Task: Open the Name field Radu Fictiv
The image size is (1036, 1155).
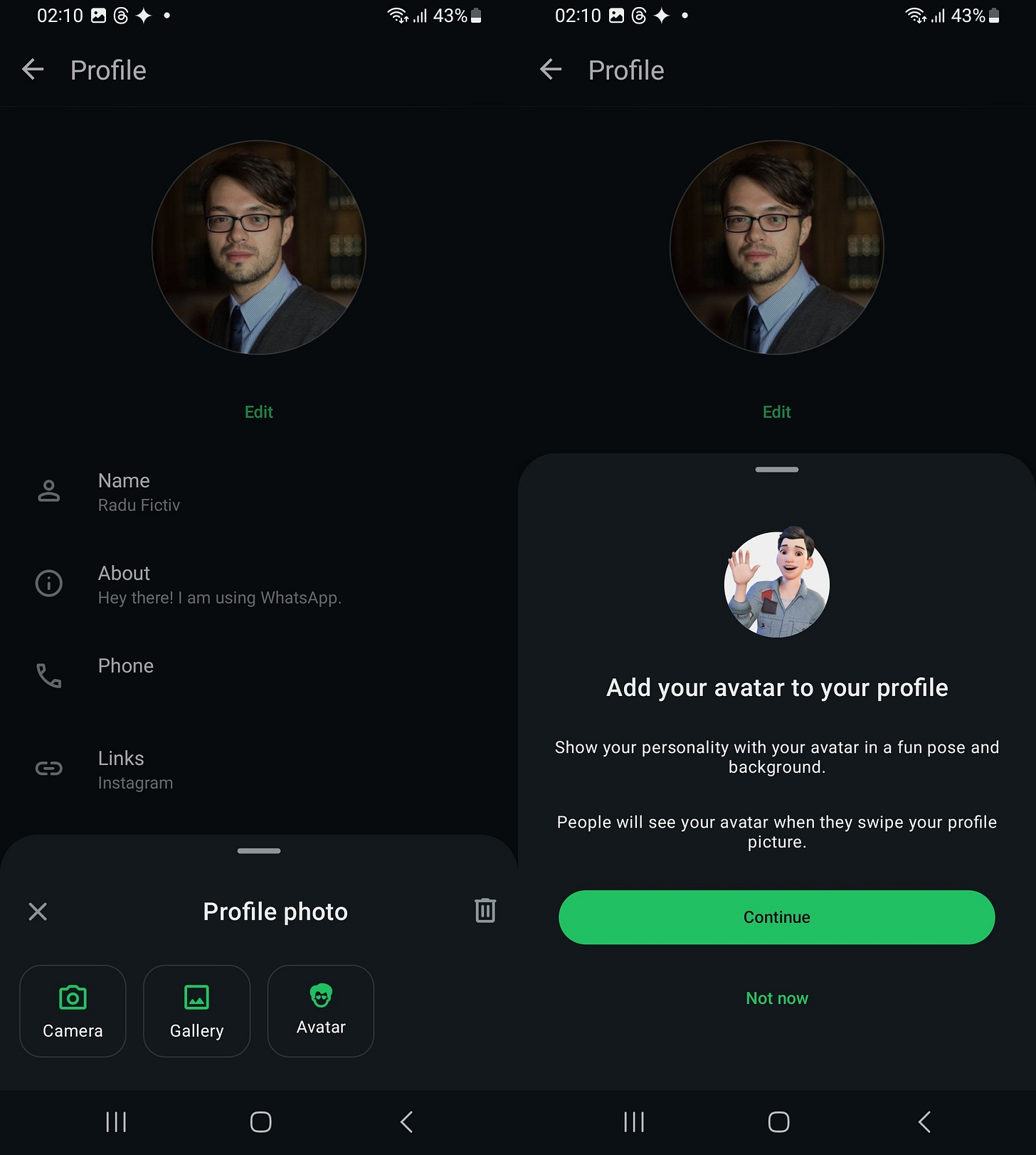Action: coord(259,492)
